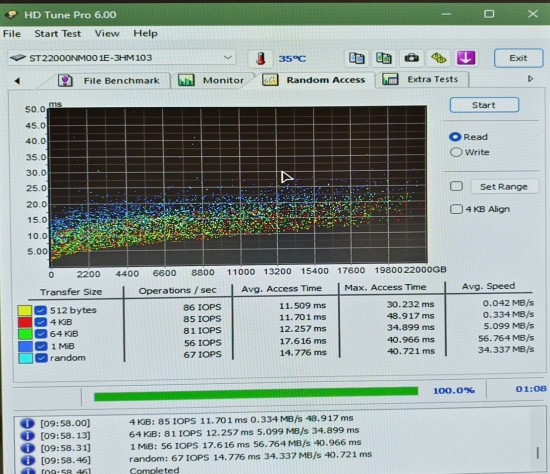
Task: Open options with yellow tools icon
Action: 438,58
